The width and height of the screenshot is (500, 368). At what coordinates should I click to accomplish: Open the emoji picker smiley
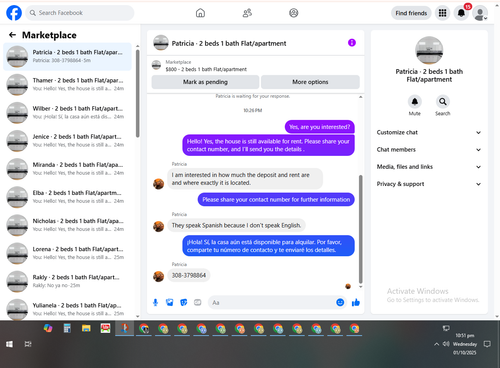coord(340,302)
